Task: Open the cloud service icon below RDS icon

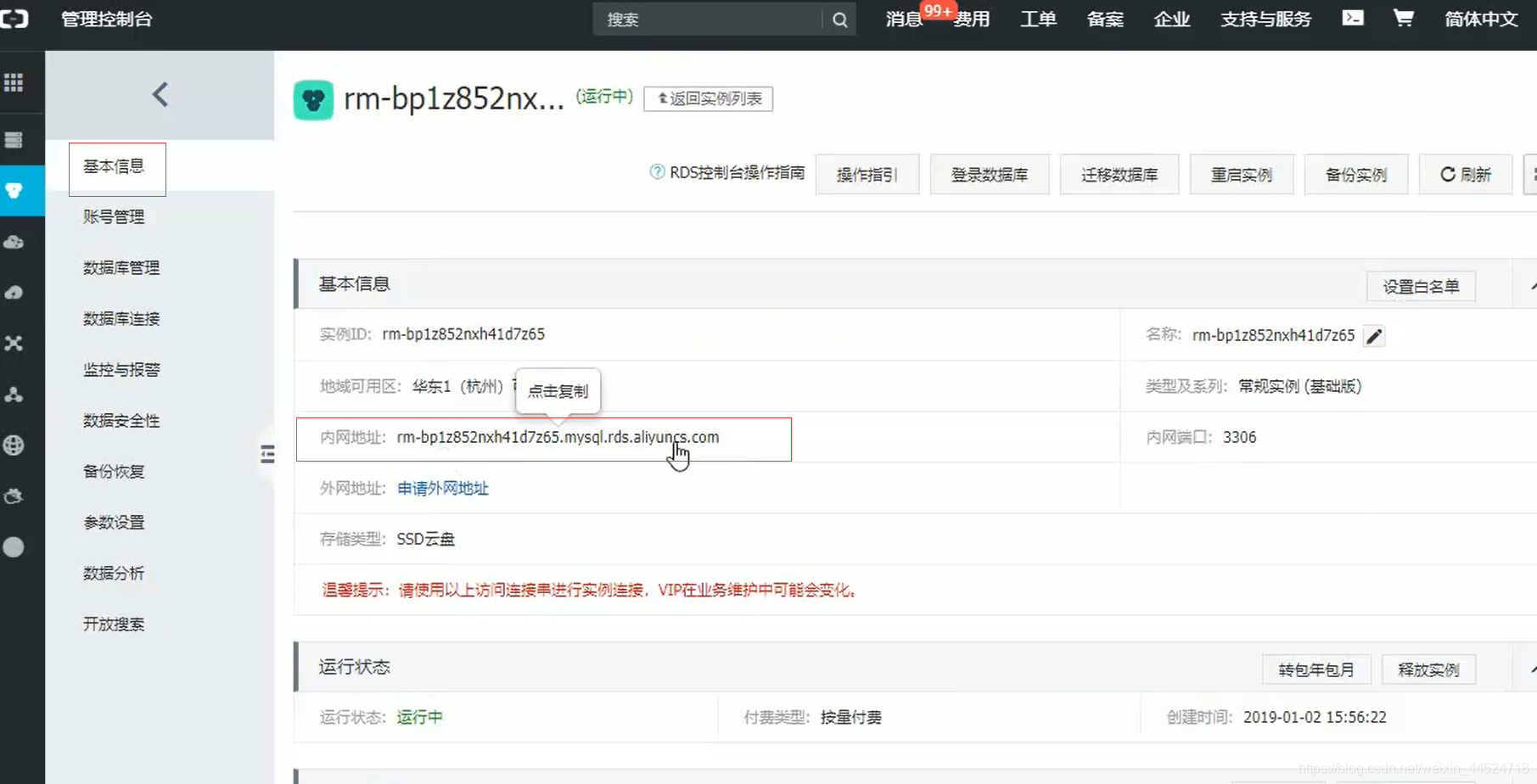Action: (14, 242)
